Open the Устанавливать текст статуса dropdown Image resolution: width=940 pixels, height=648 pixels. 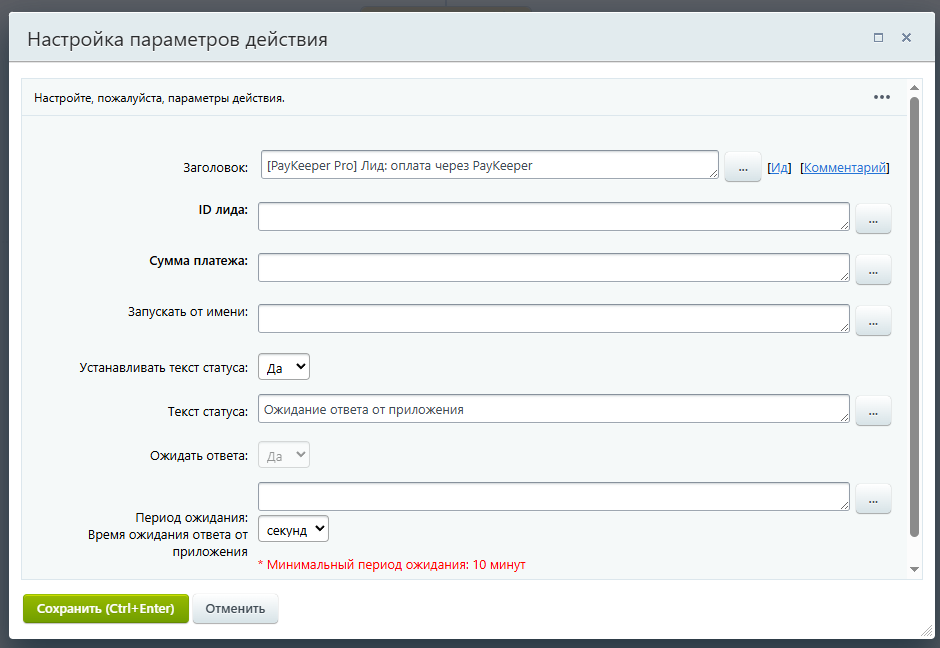[284, 368]
